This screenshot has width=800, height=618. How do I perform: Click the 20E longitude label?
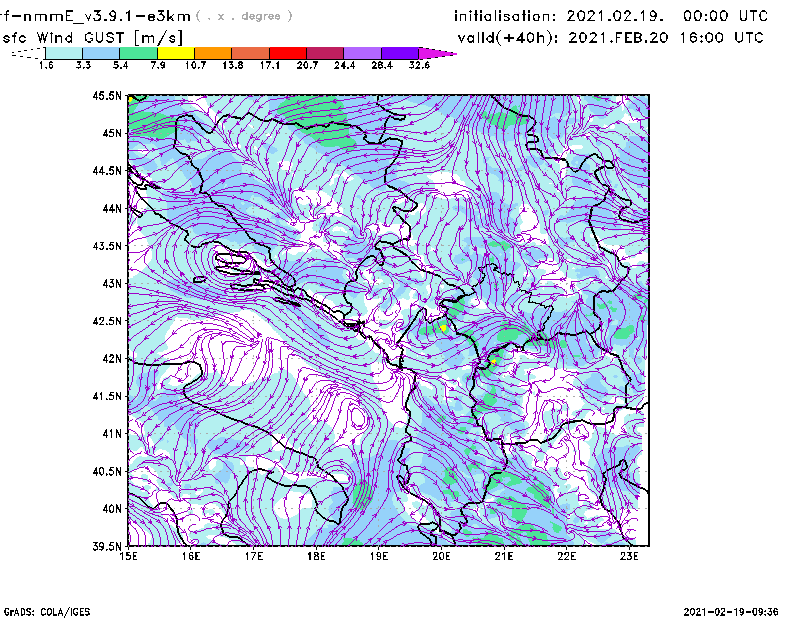[441, 556]
